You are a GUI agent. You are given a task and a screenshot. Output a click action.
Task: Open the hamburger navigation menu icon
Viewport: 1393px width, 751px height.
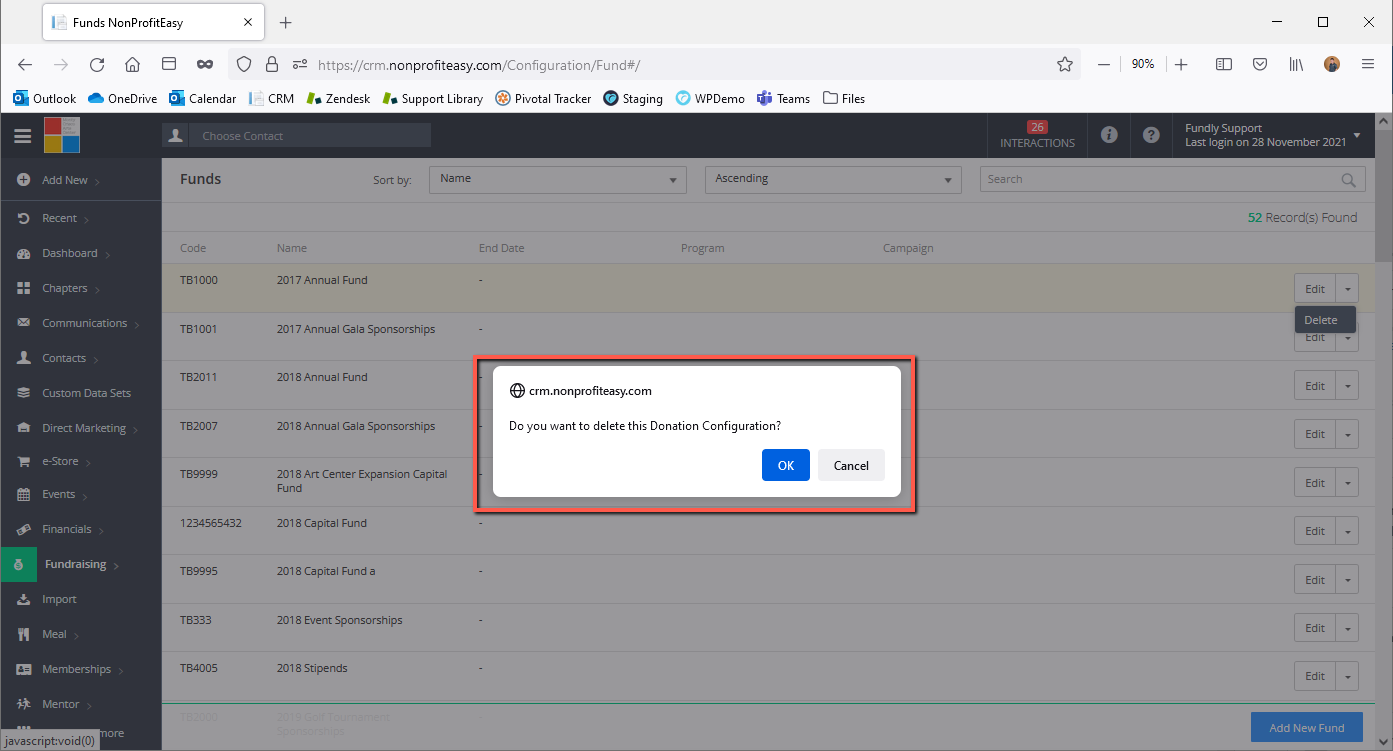[x=22, y=136]
